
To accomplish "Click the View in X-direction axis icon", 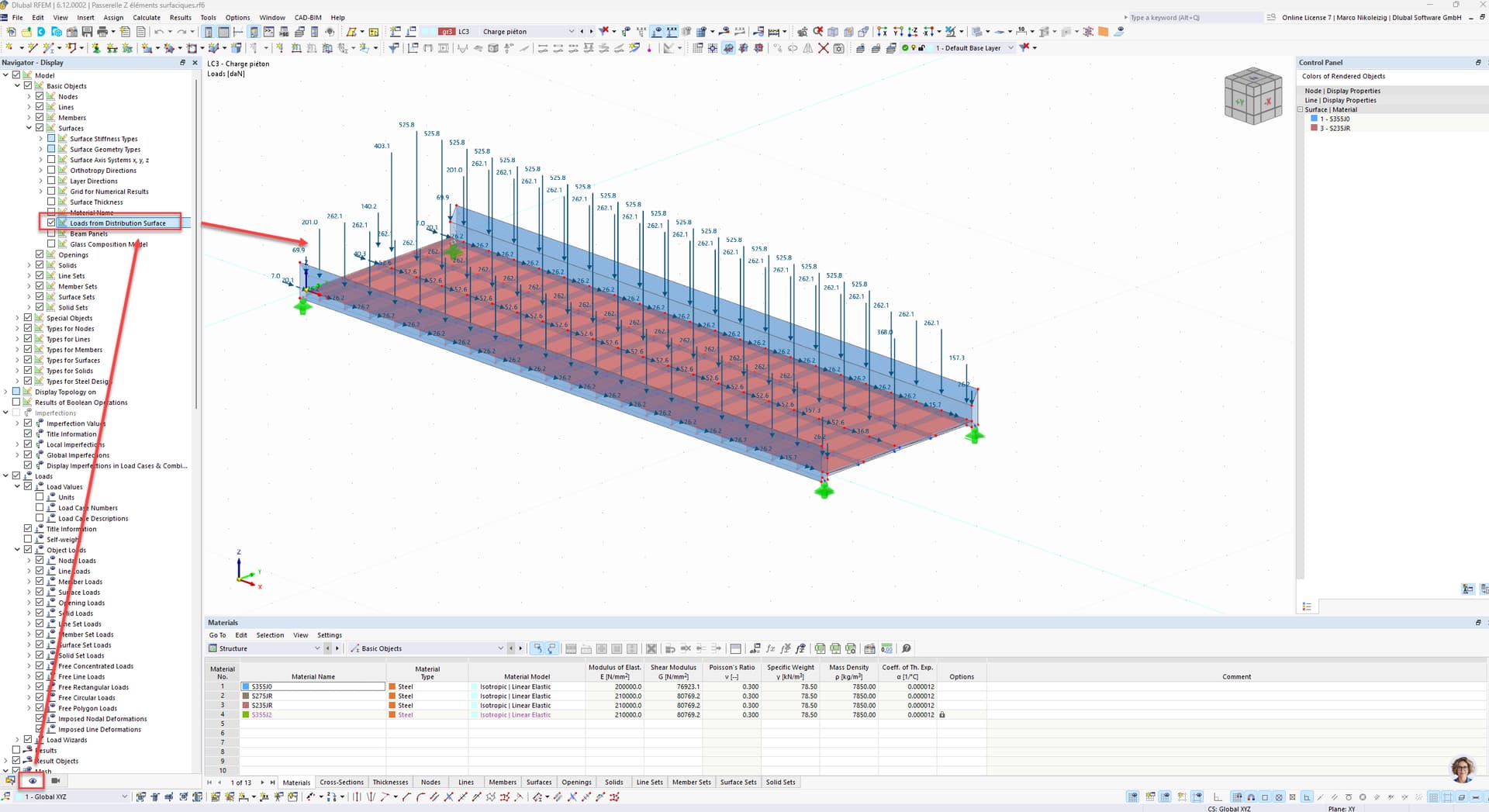I will point(883,32).
